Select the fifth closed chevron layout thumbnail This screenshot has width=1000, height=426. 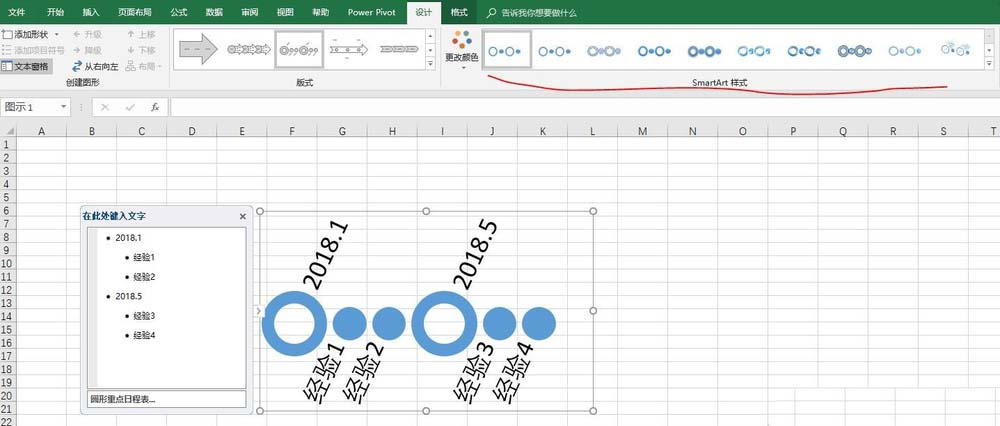(x=399, y=50)
